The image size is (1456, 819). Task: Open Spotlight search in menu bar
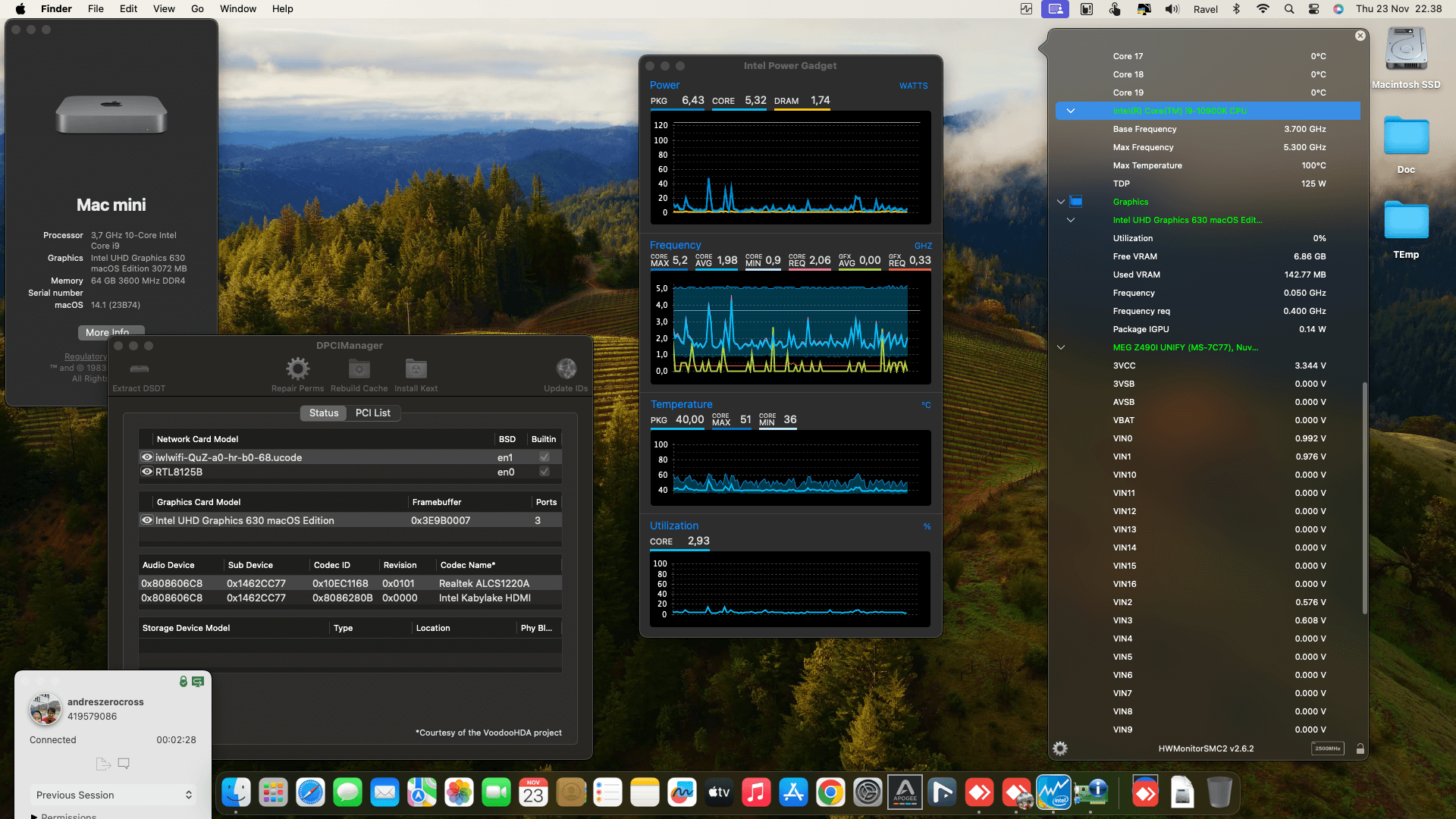click(x=1288, y=9)
